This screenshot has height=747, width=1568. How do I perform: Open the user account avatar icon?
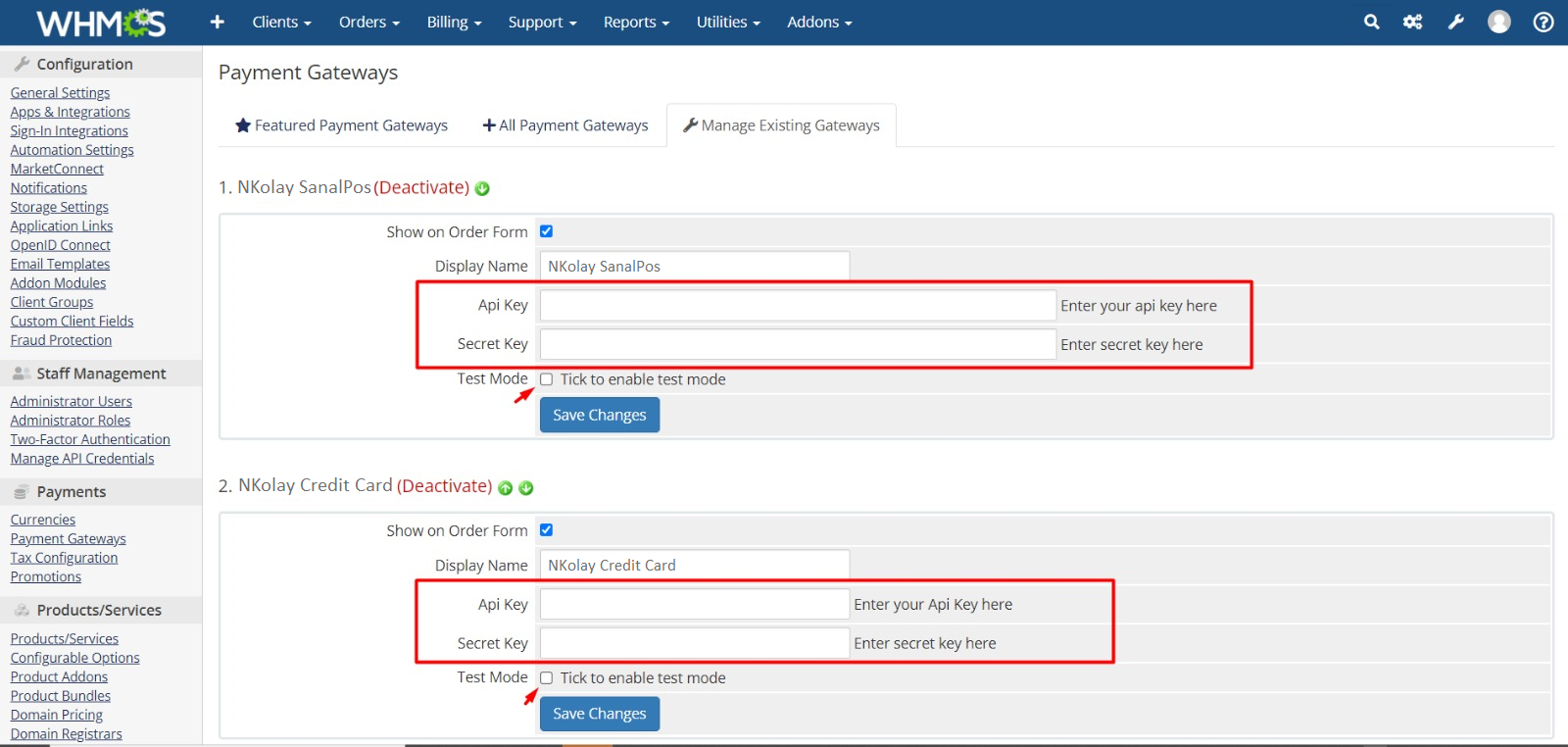pyautogui.click(x=1498, y=22)
